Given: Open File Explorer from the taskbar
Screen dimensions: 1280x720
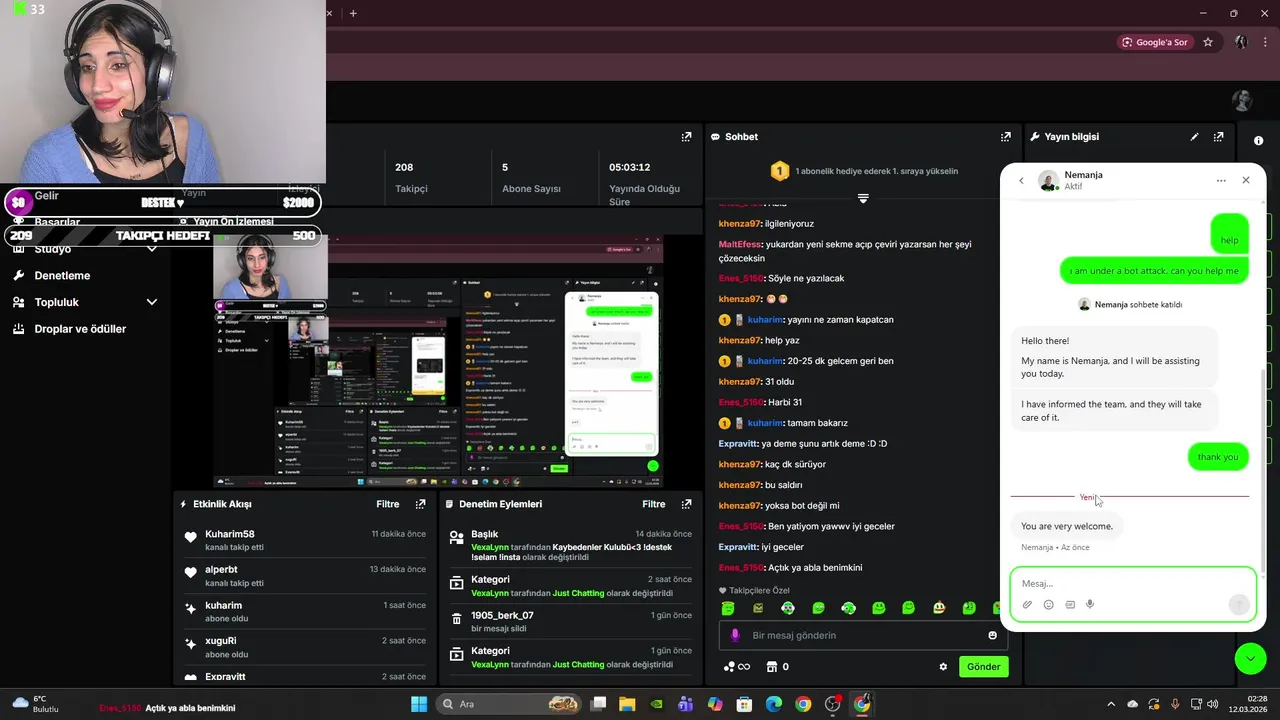Looking at the screenshot, I should point(627,704).
